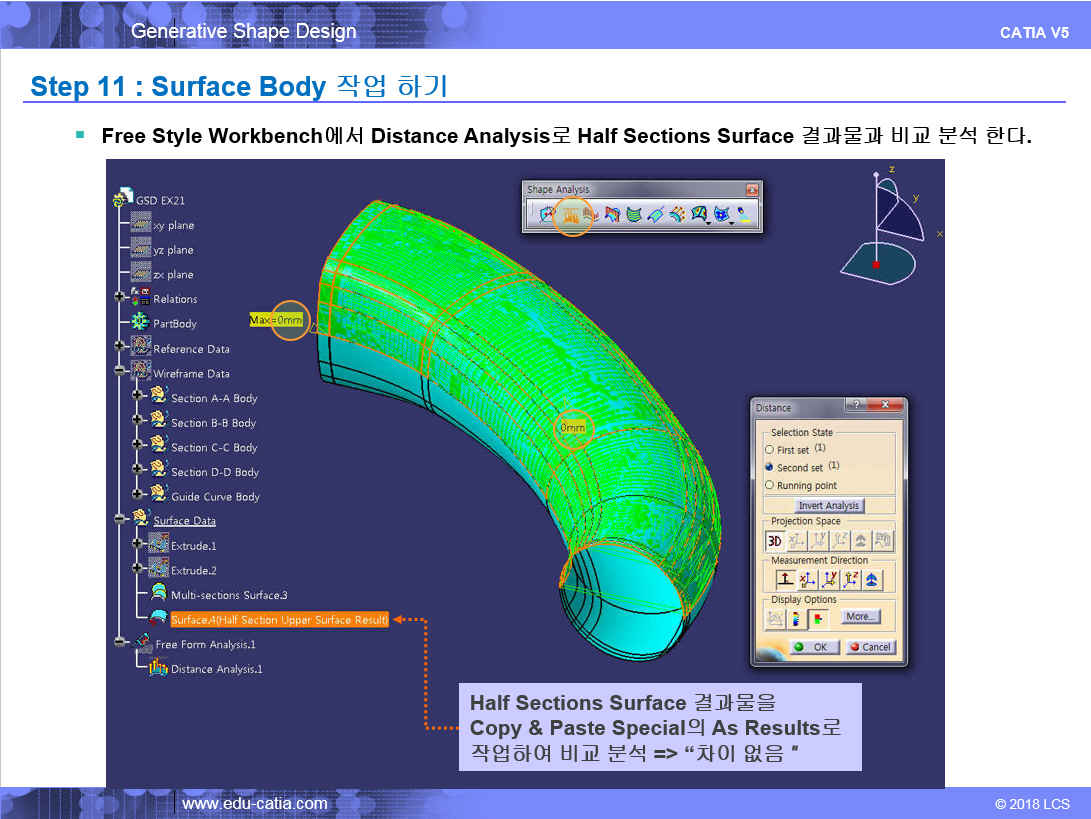Click the Invert Analysis button

pos(829,505)
